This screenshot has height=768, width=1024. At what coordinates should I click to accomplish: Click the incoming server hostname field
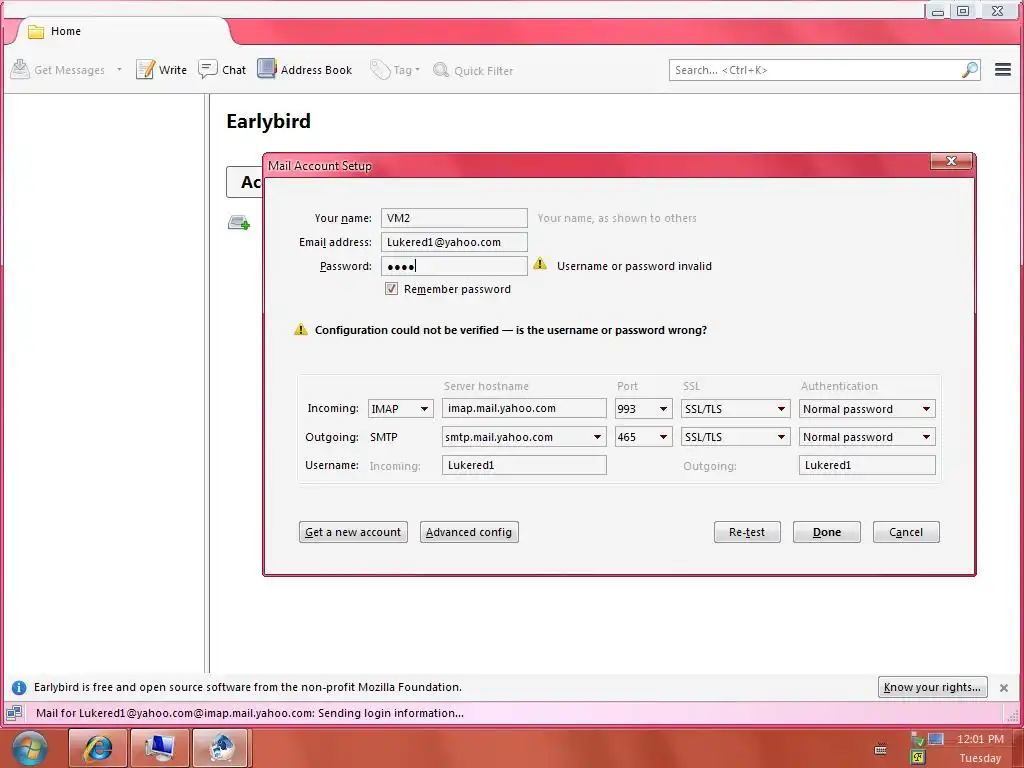(524, 408)
